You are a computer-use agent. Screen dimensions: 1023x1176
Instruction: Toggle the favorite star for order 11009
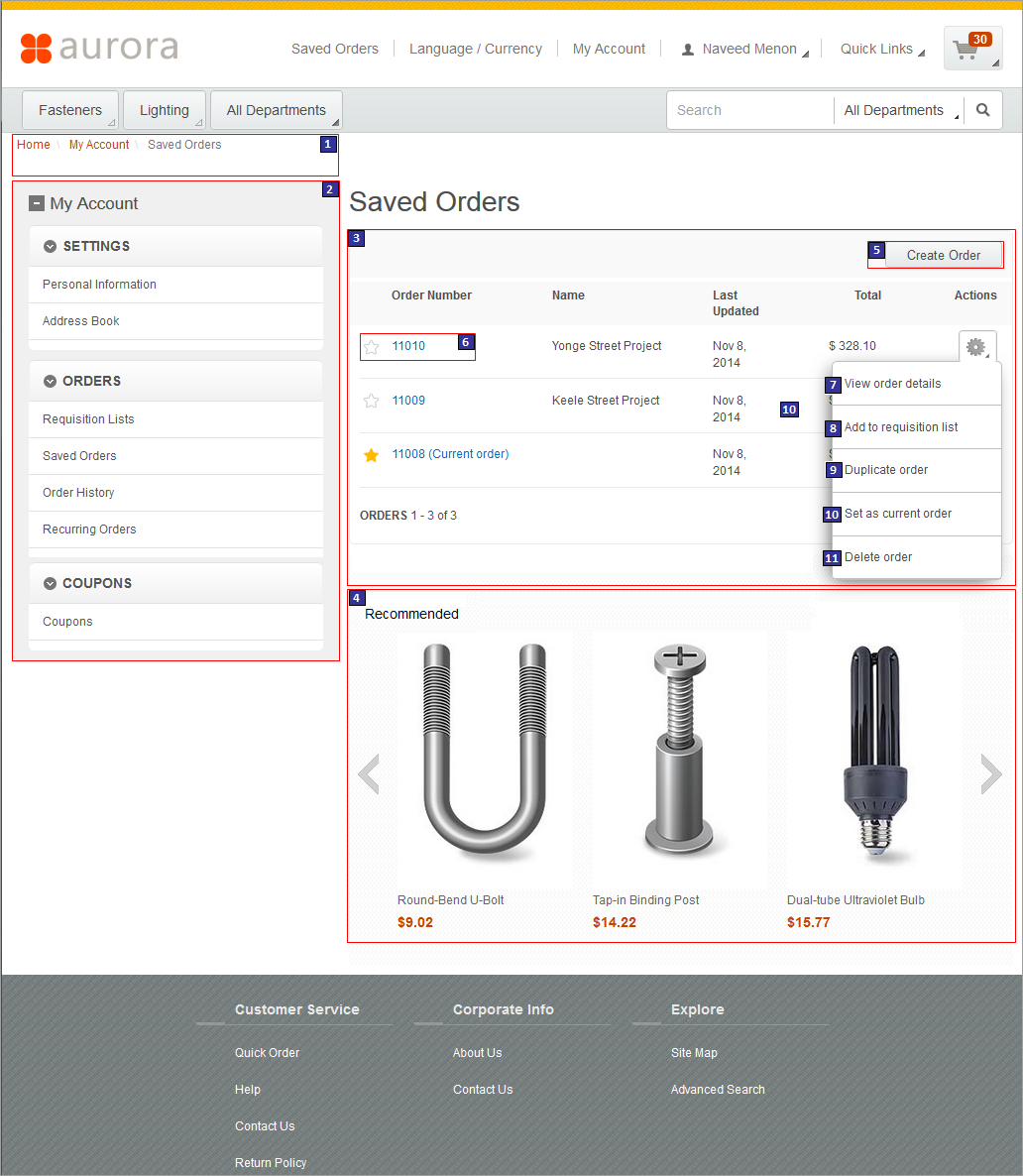[371, 401]
